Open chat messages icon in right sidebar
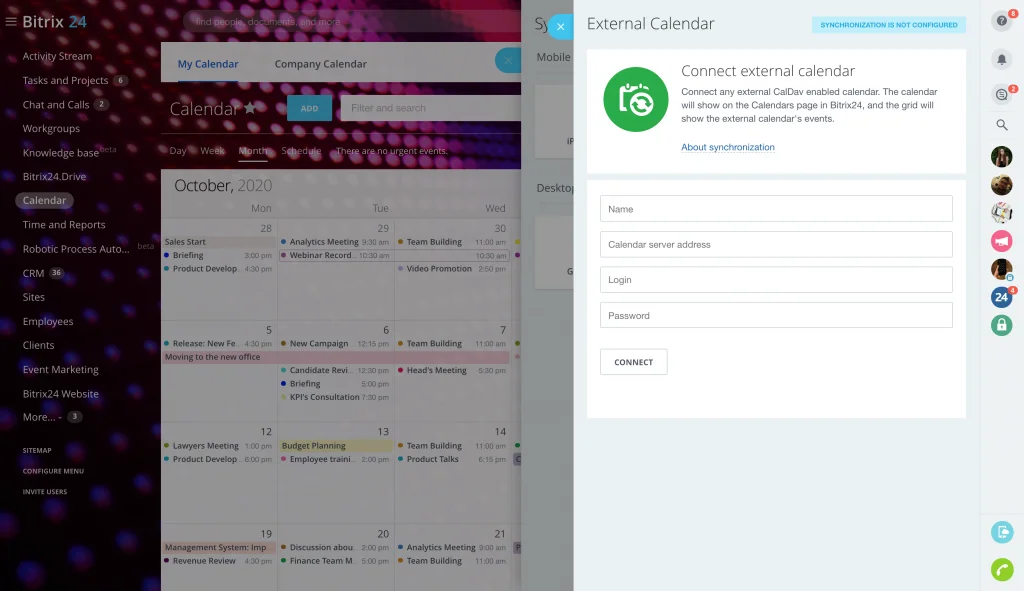 tap(1001, 94)
